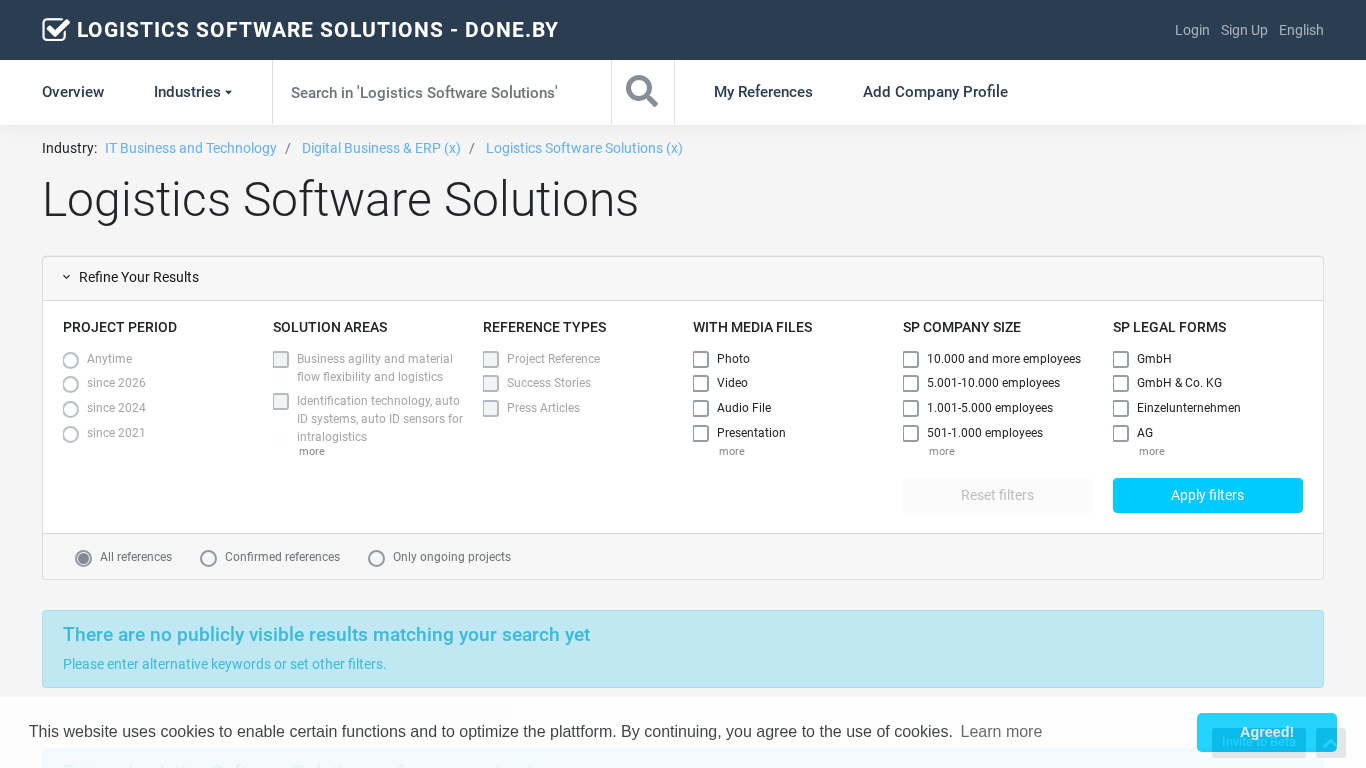Screen dimensions: 1366x768
Task: Click the search input field
Action: point(441,92)
